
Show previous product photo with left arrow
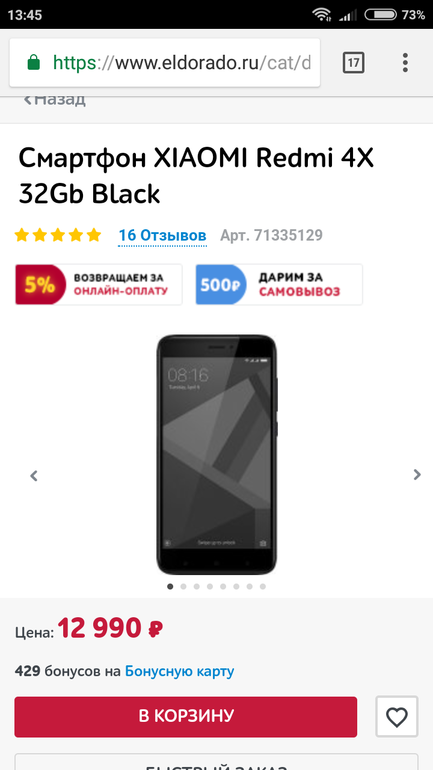pos(34,475)
